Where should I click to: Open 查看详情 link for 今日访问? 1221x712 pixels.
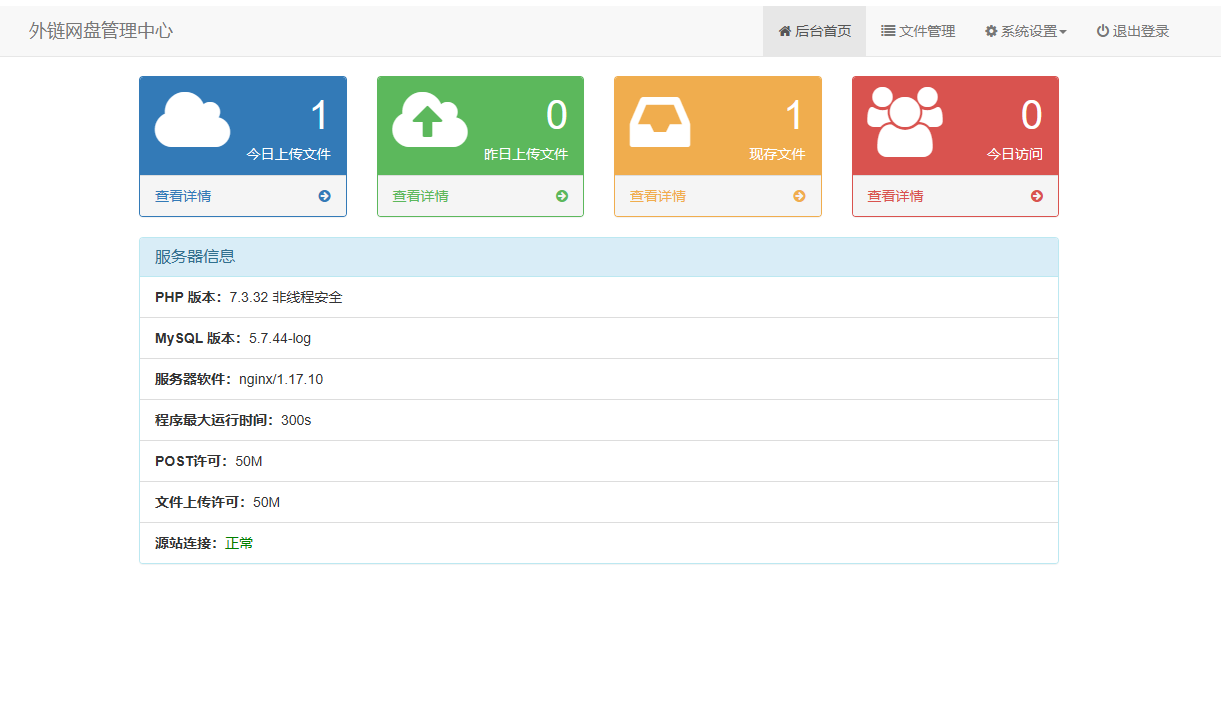[895, 196]
